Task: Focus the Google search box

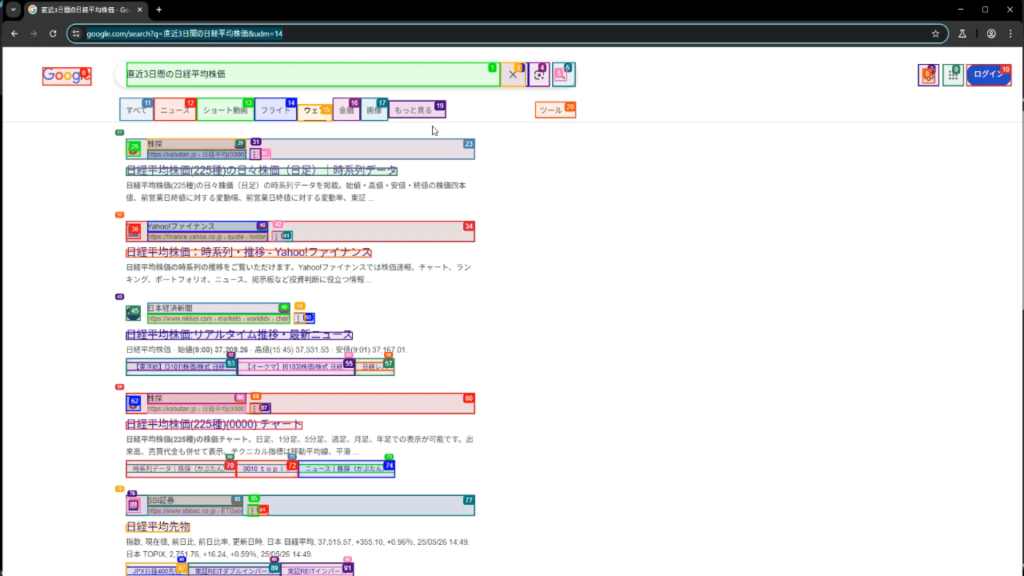Action: (313, 74)
